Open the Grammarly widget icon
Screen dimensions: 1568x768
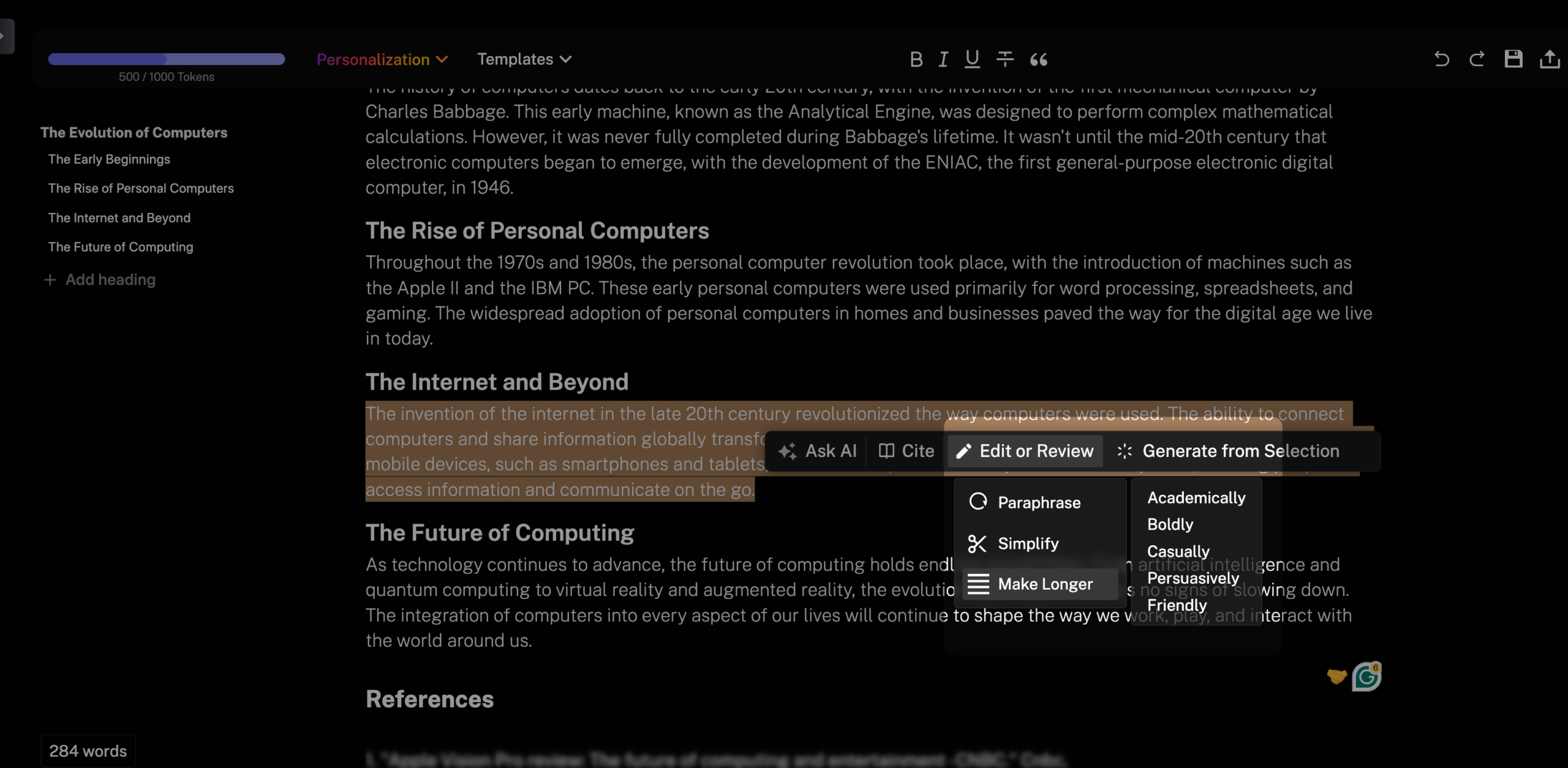point(1366,677)
